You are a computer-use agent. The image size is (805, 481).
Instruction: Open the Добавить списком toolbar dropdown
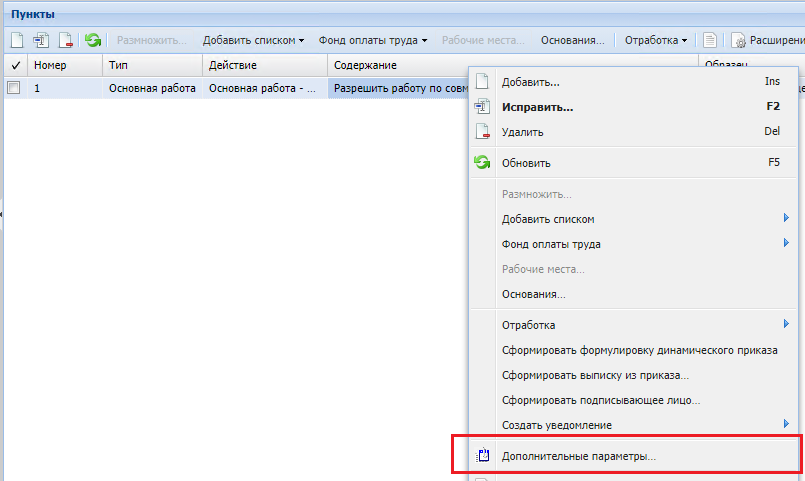[x=253, y=41]
